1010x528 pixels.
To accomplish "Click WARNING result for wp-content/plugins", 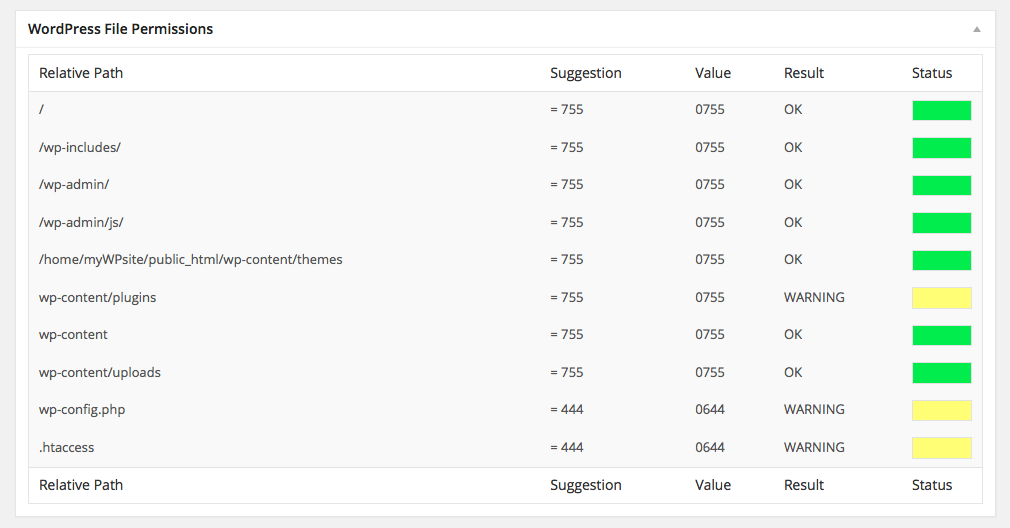I will [814, 297].
